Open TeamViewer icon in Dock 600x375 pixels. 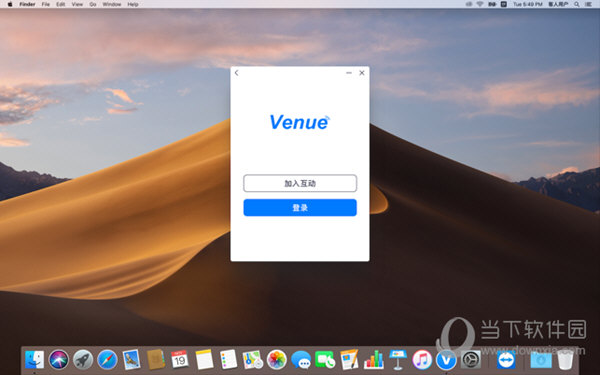click(506, 360)
